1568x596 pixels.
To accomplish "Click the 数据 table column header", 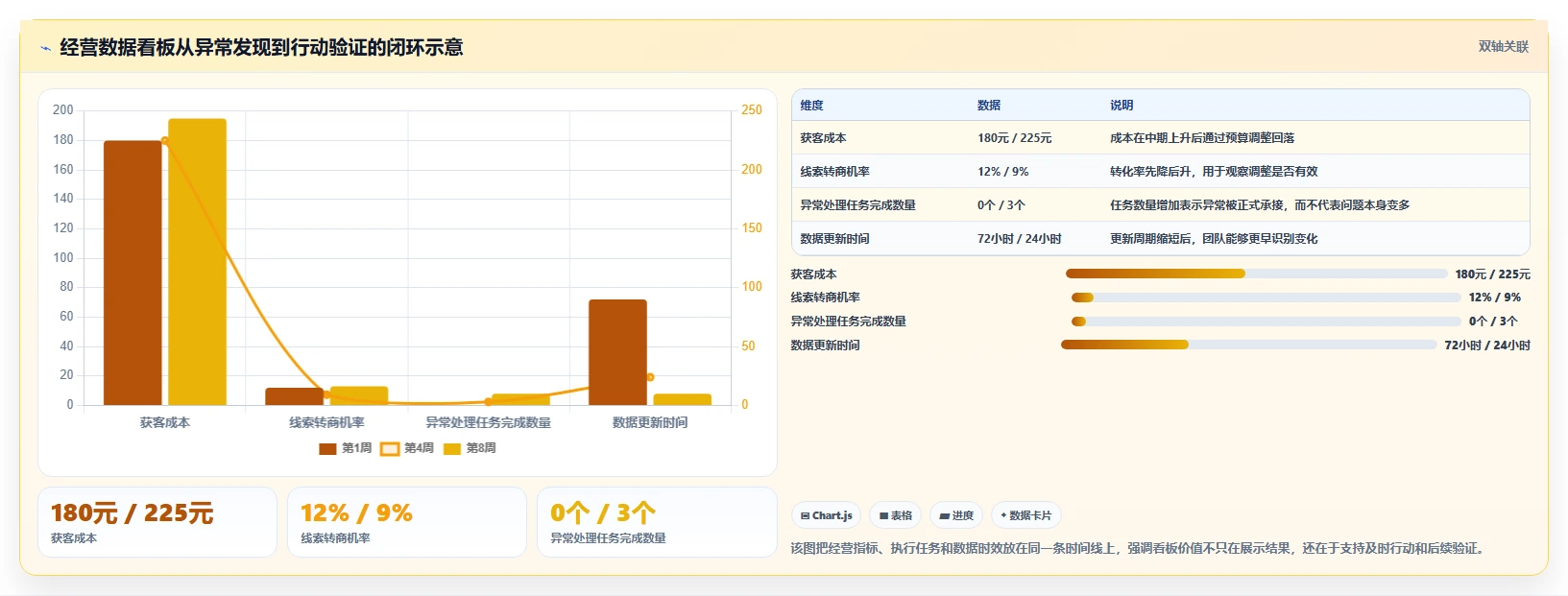I will coord(989,106).
